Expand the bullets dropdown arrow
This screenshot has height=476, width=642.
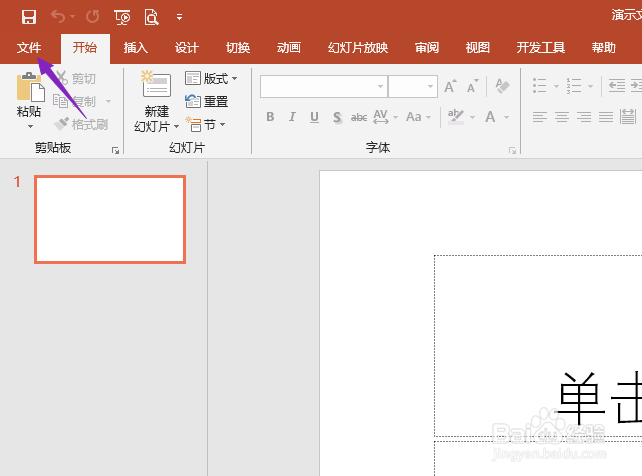coord(556,86)
